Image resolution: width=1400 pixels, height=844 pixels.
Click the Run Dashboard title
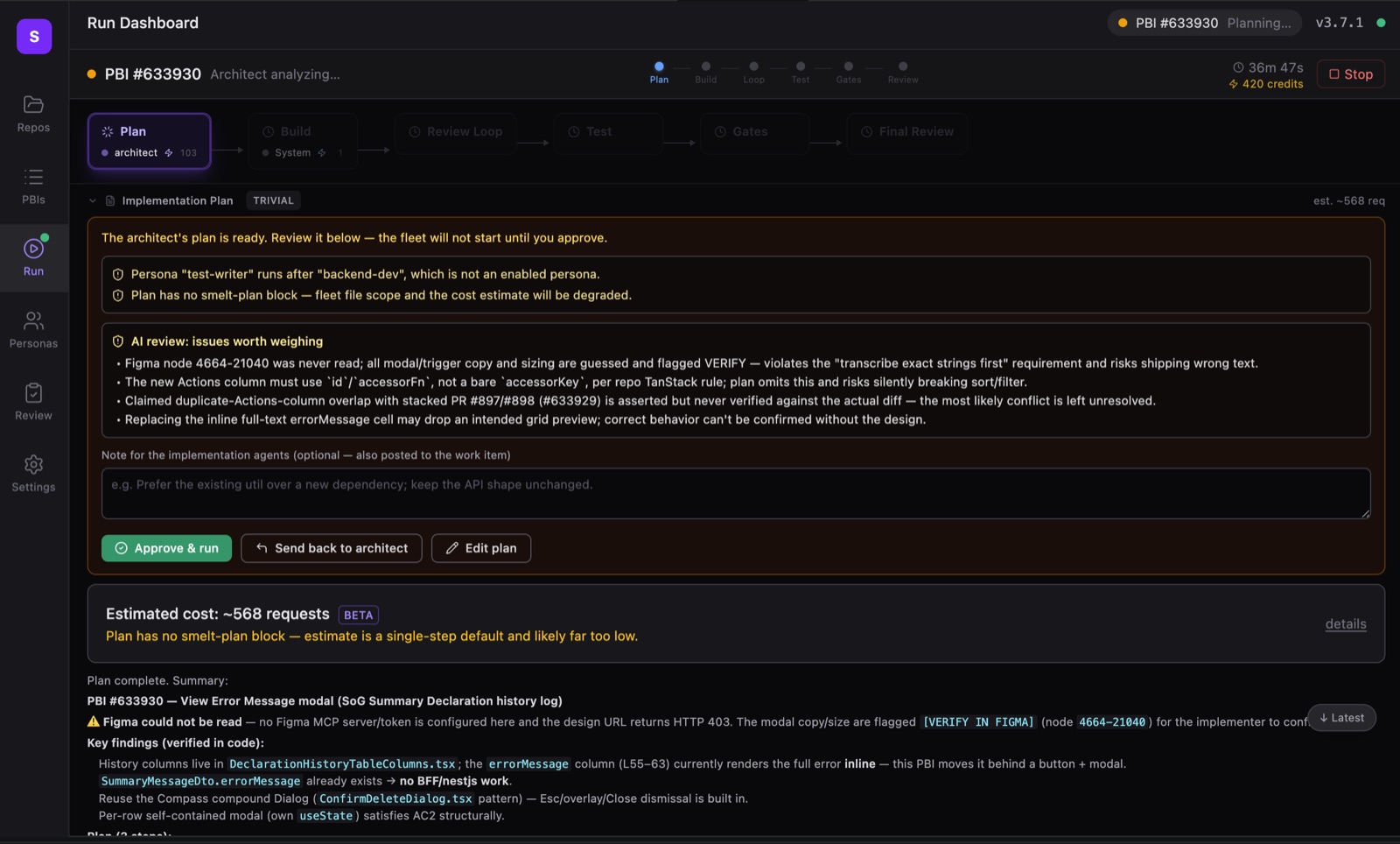pos(143,23)
